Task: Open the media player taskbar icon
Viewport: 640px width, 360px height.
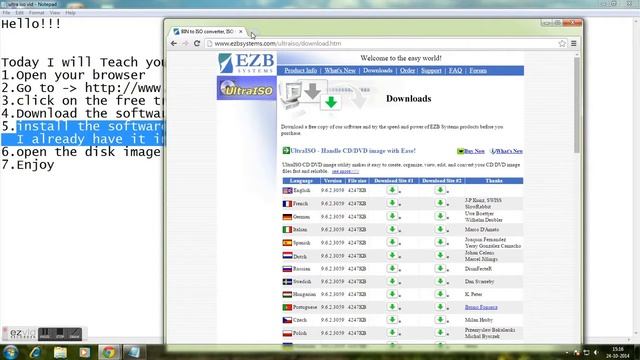Action: [x=84, y=352]
